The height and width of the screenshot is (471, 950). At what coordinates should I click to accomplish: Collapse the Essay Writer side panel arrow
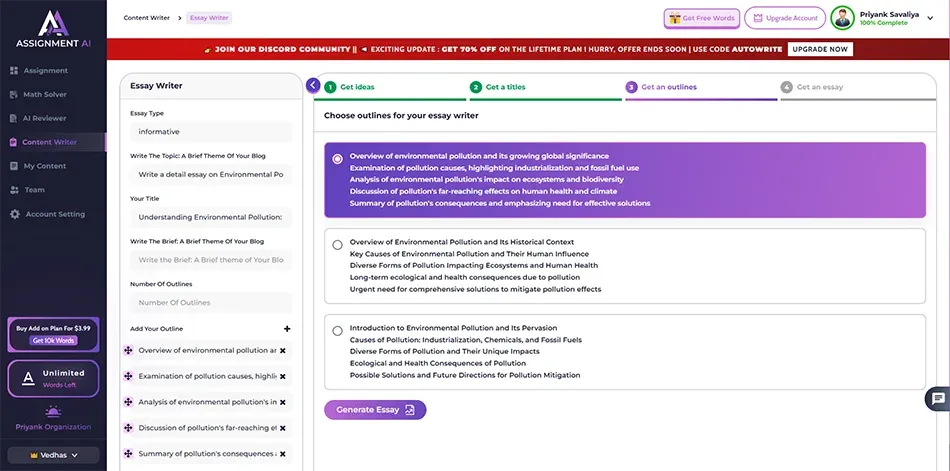[313, 86]
